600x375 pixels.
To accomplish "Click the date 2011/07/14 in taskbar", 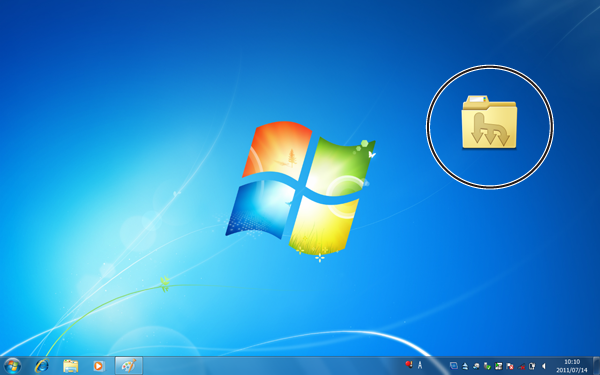I will click(572, 370).
